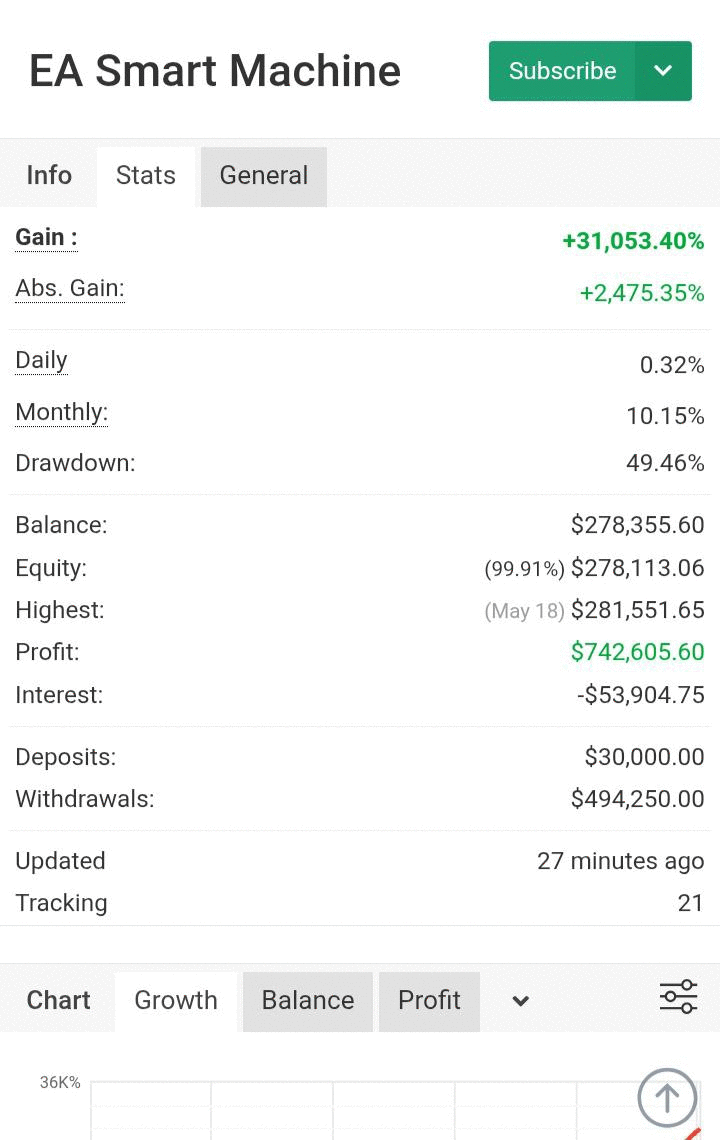Image resolution: width=720 pixels, height=1140 pixels.
Task: Select the +31,053.40% gain value
Action: point(633,241)
